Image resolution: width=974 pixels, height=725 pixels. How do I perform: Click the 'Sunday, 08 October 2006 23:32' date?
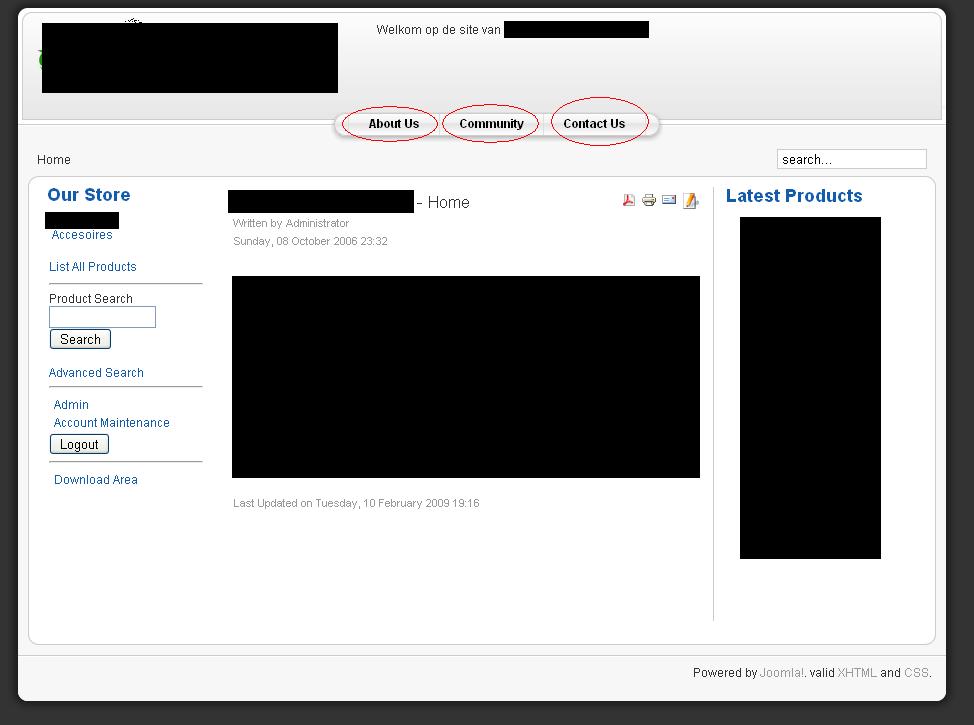(x=310, y=241)
